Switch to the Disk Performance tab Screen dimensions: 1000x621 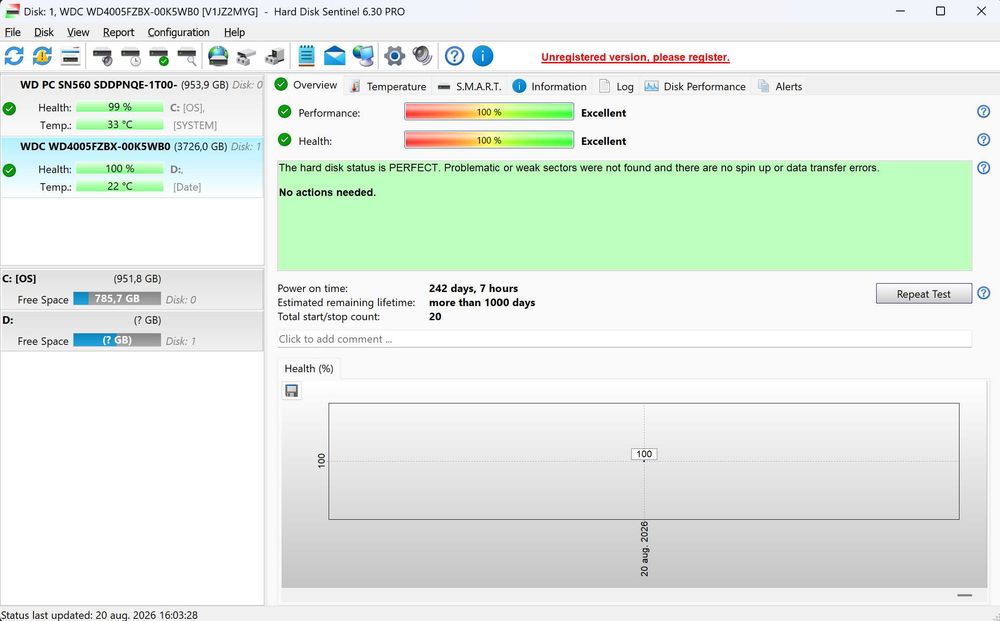[x=695, y=86]
